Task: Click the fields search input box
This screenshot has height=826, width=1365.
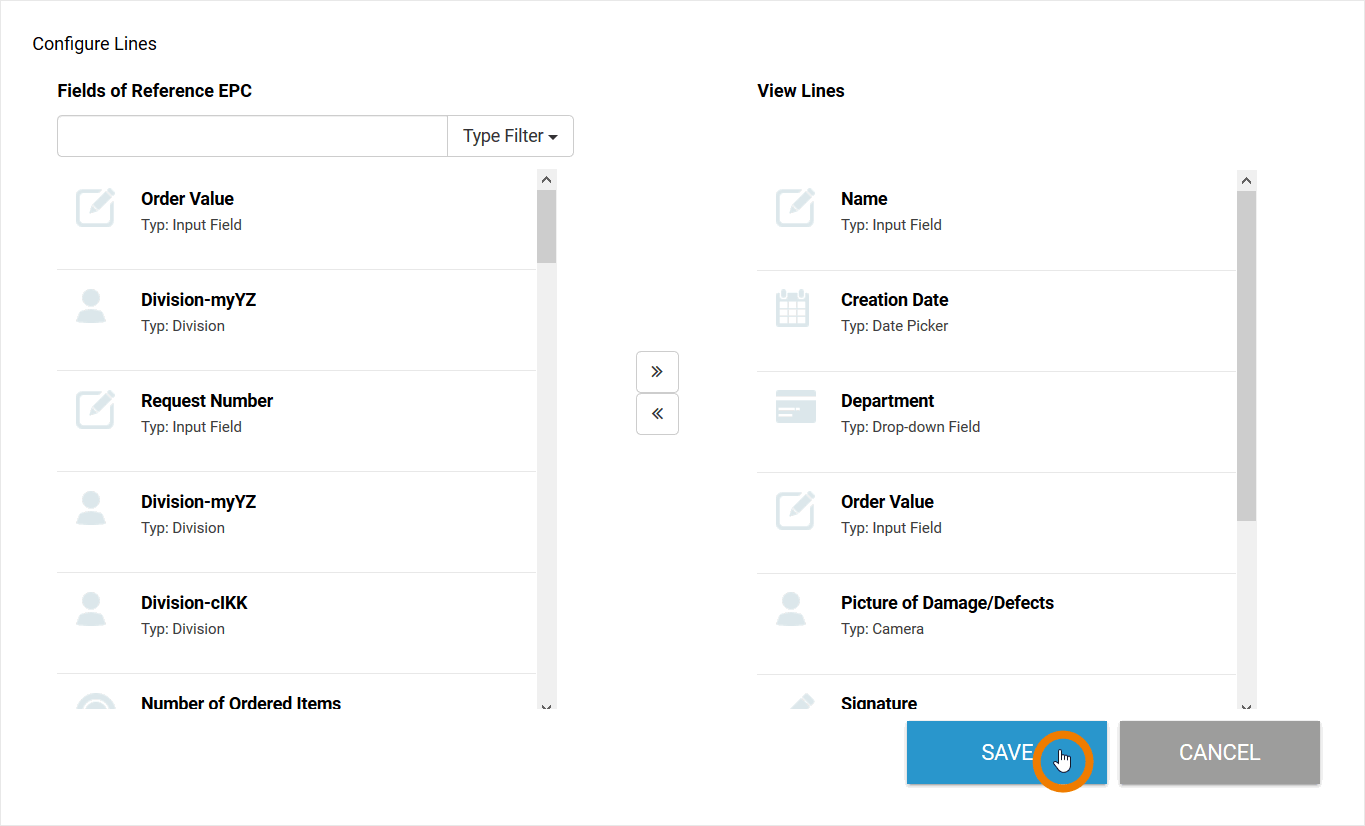Action: pos(252,136)
